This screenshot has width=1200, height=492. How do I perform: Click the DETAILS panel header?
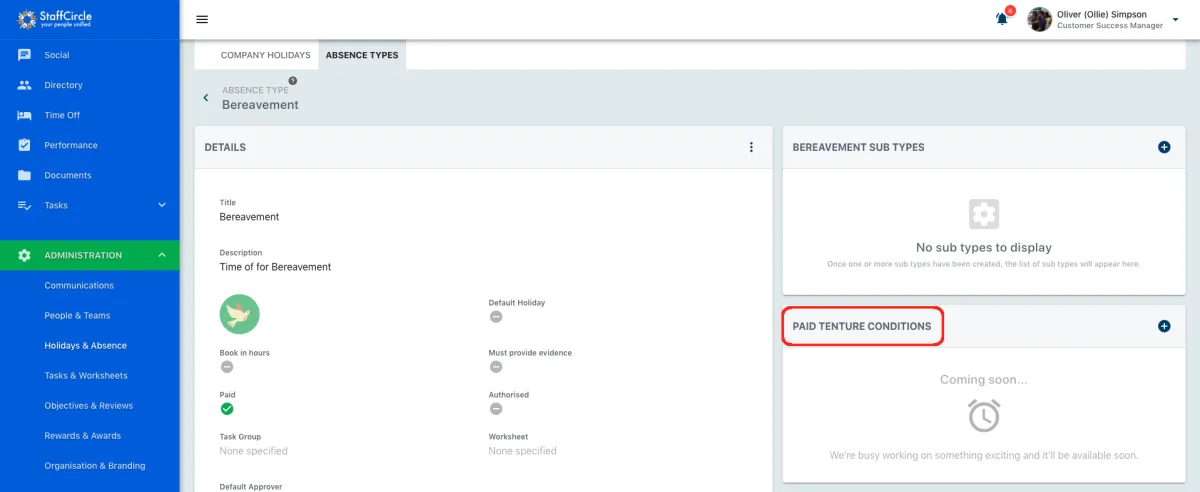[x=225, y=147]
